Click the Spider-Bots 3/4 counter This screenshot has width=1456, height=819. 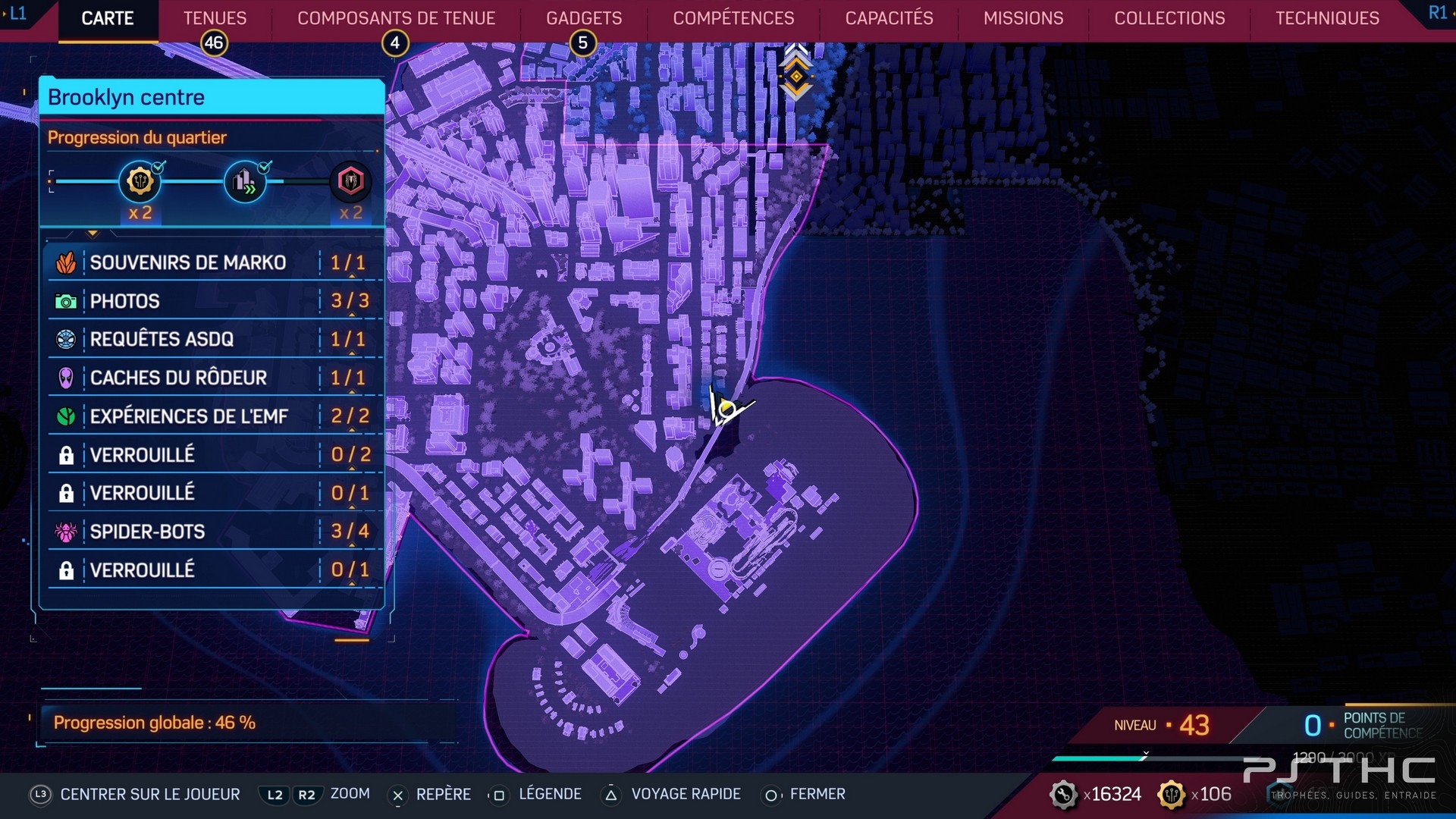[350, 531]
